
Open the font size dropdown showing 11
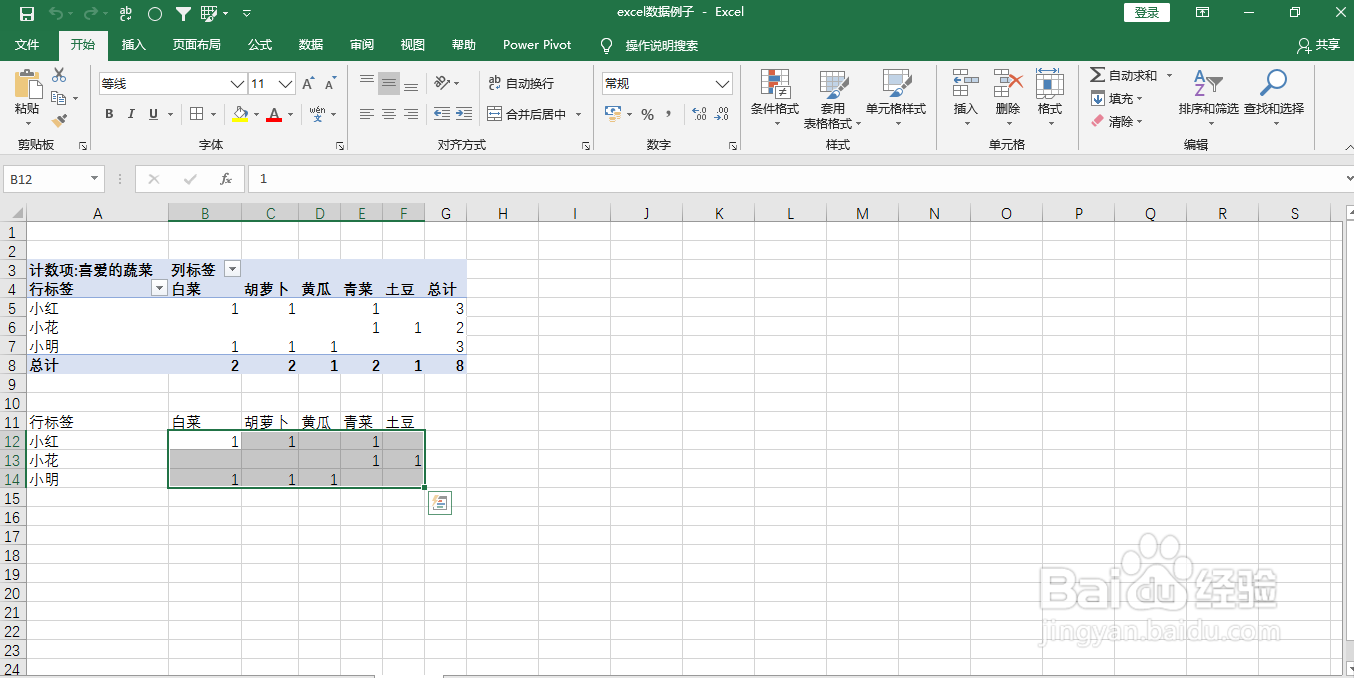286,84
